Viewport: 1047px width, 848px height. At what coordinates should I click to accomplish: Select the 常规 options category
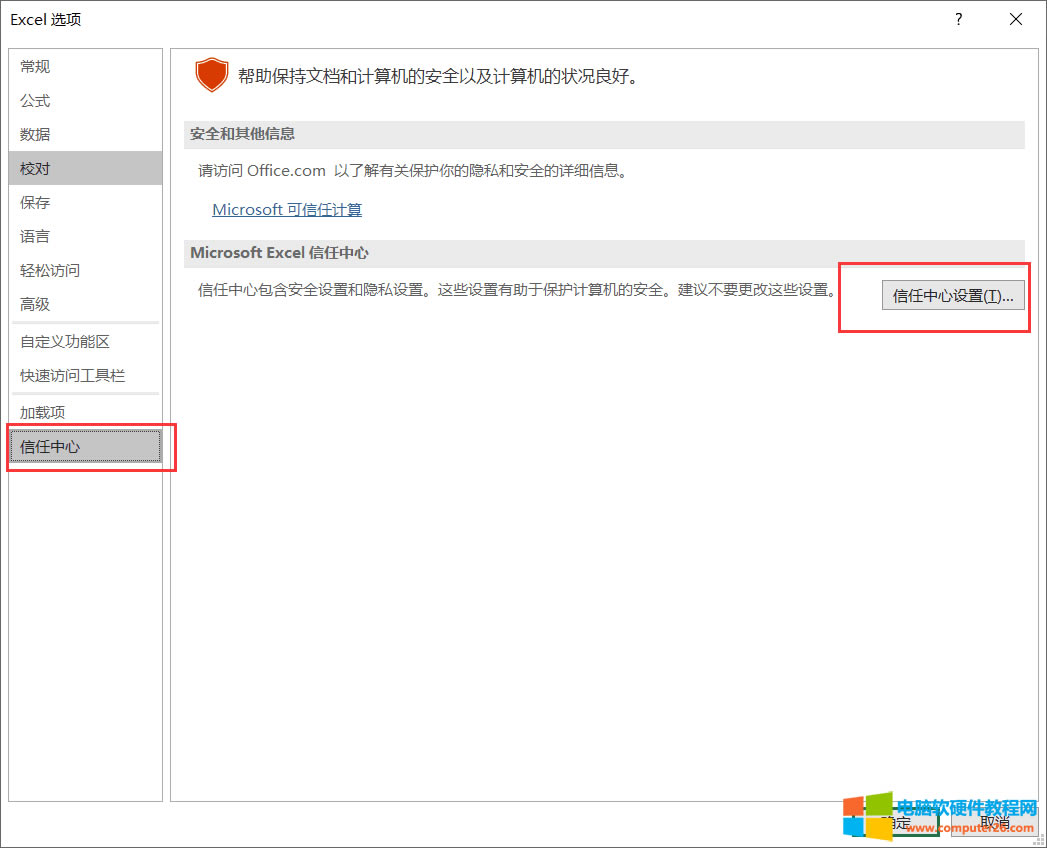[x=34, y=66]
